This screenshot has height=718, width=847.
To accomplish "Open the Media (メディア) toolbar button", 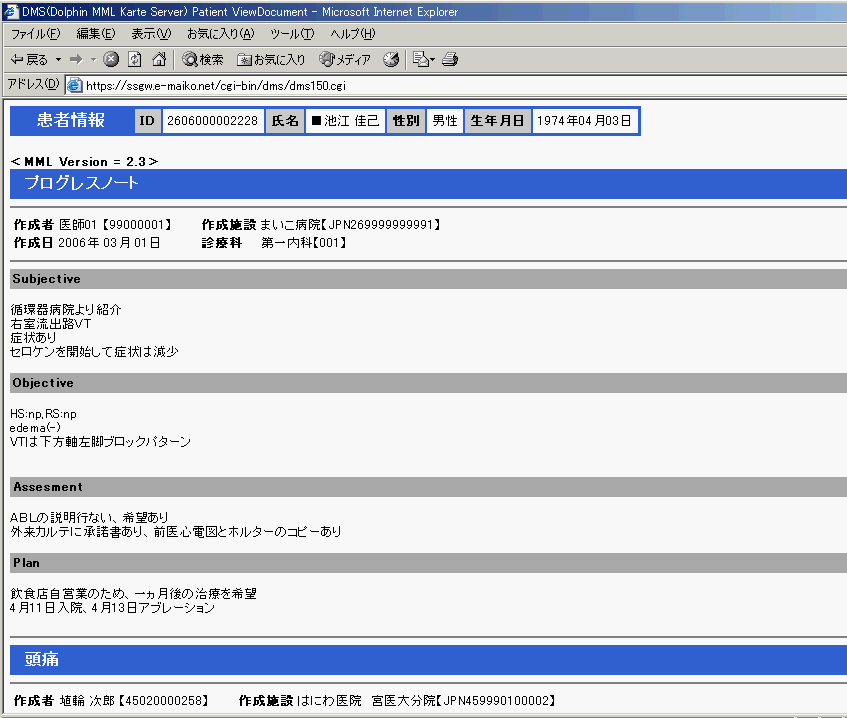I will coord(345,60).
